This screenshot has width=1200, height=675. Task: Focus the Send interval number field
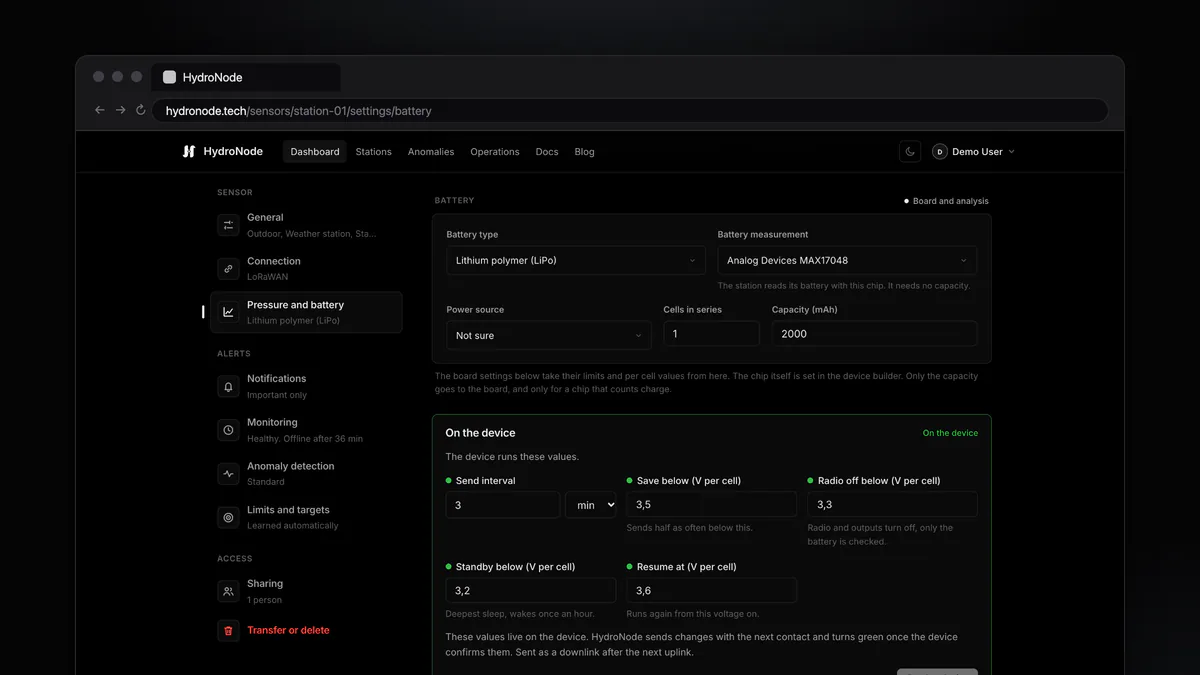click(x=503, y=505)
